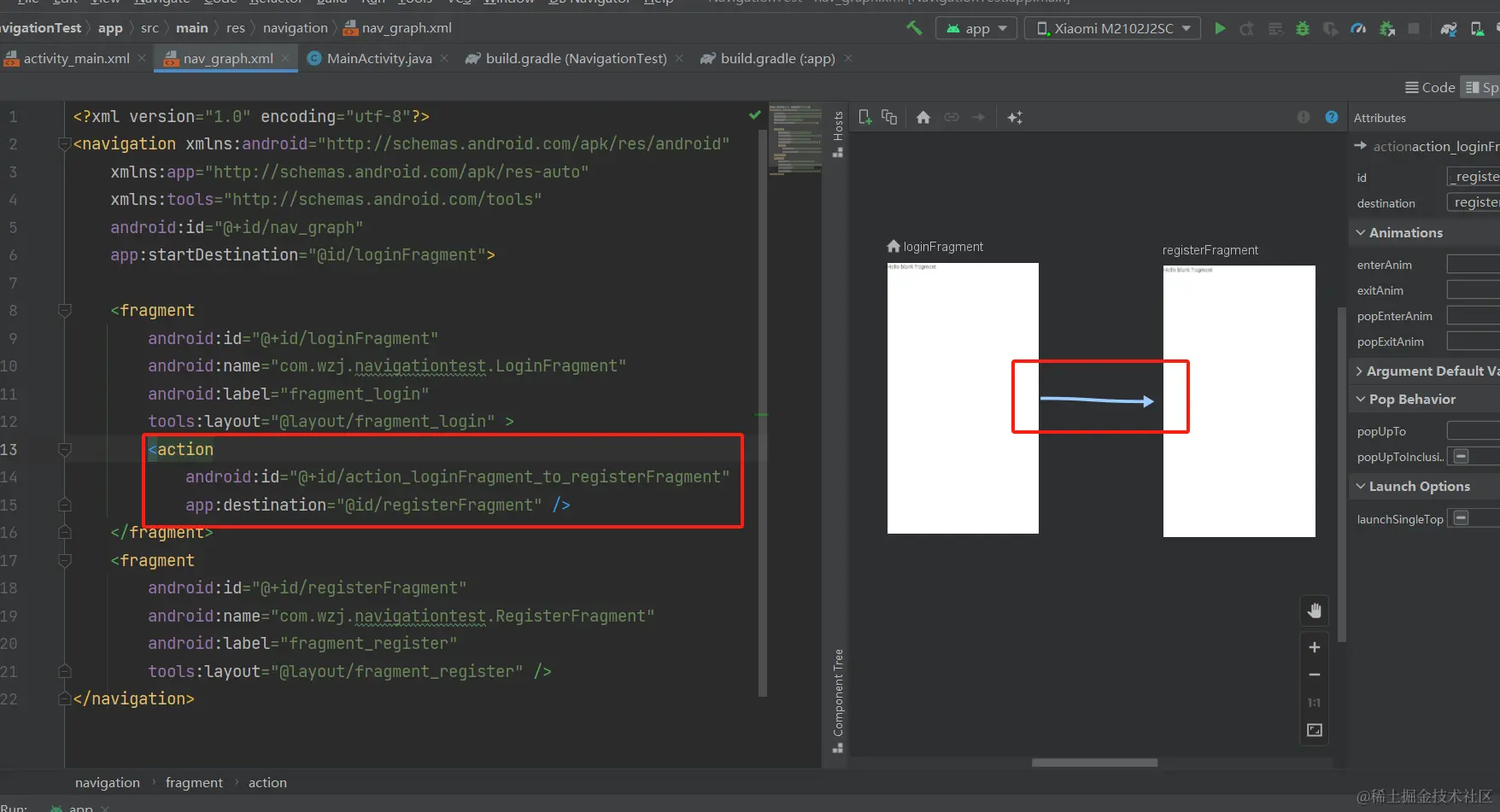The height and width of the screenshot is (812, 1500).
Task: Run the app with green play button
Action: coord(1220,28)
